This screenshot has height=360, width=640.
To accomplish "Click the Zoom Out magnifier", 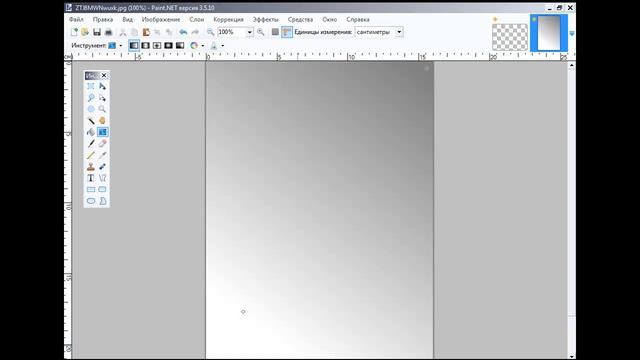I will click(x=210, y=32).
